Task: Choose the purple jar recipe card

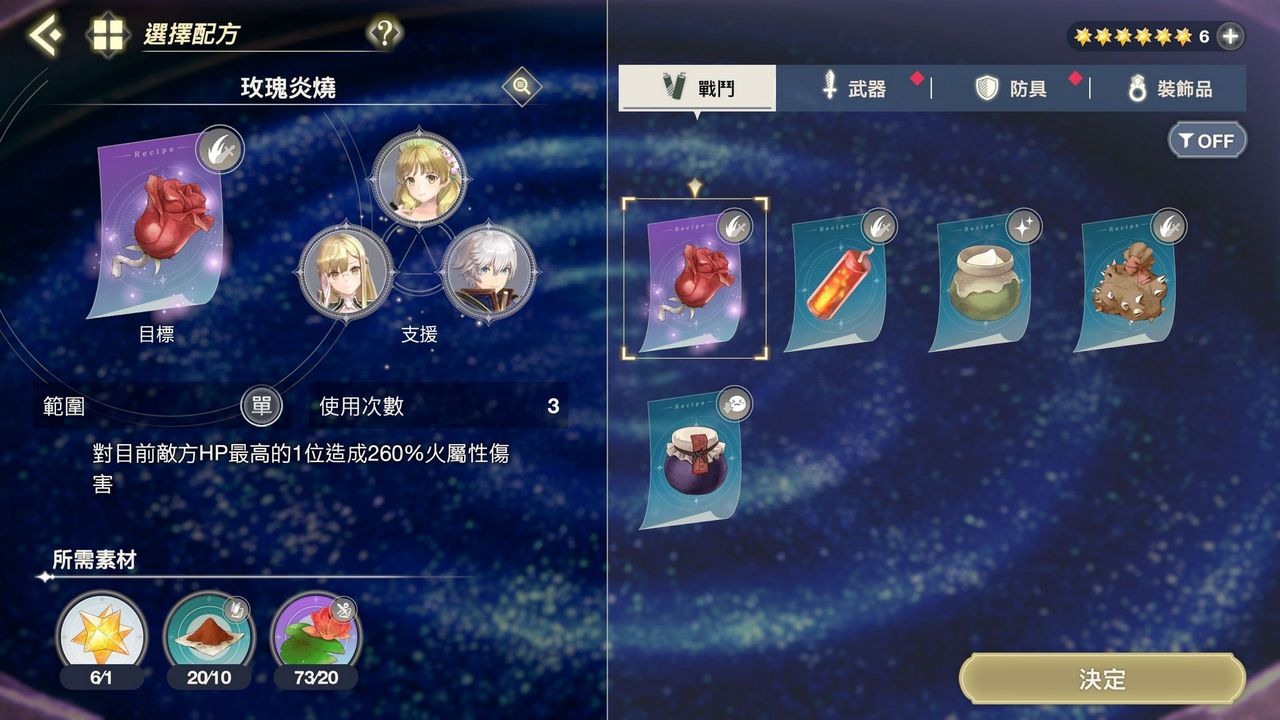Action: pos(695,459)
